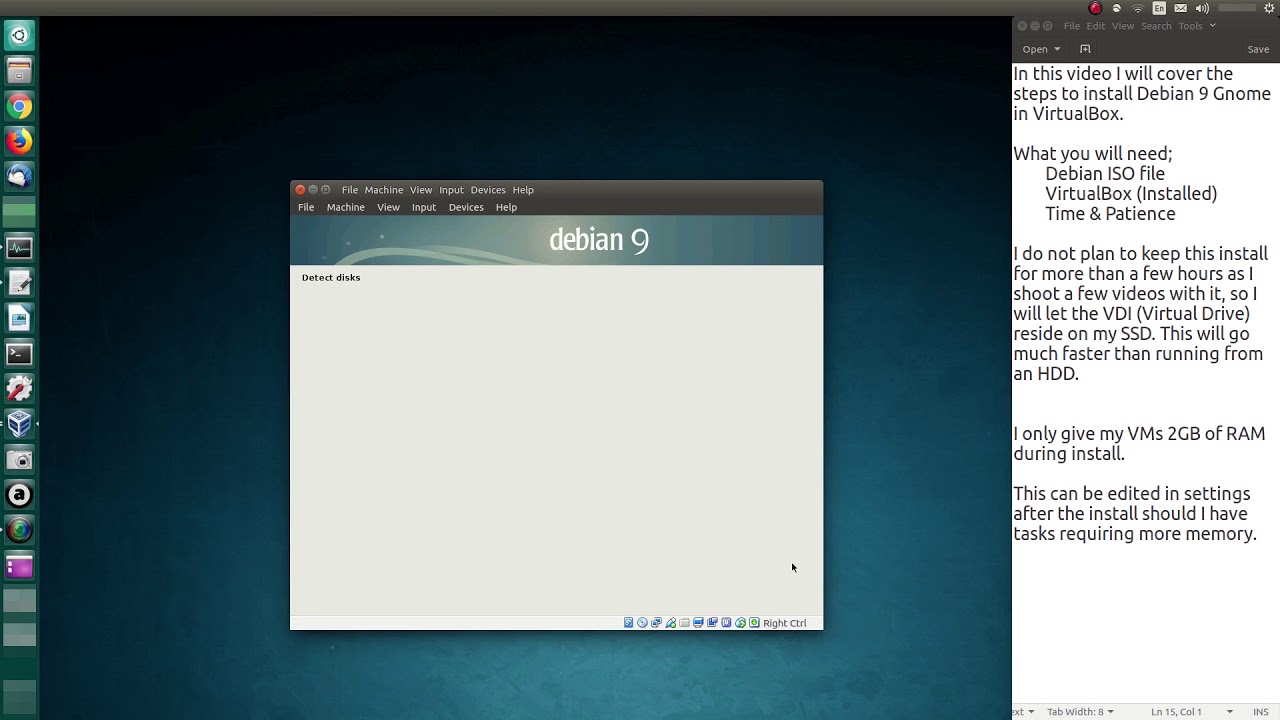Open the cut-off text language dropdown in status bar
Viewport: 1280px width, 720px height.
pos(1024,712)
